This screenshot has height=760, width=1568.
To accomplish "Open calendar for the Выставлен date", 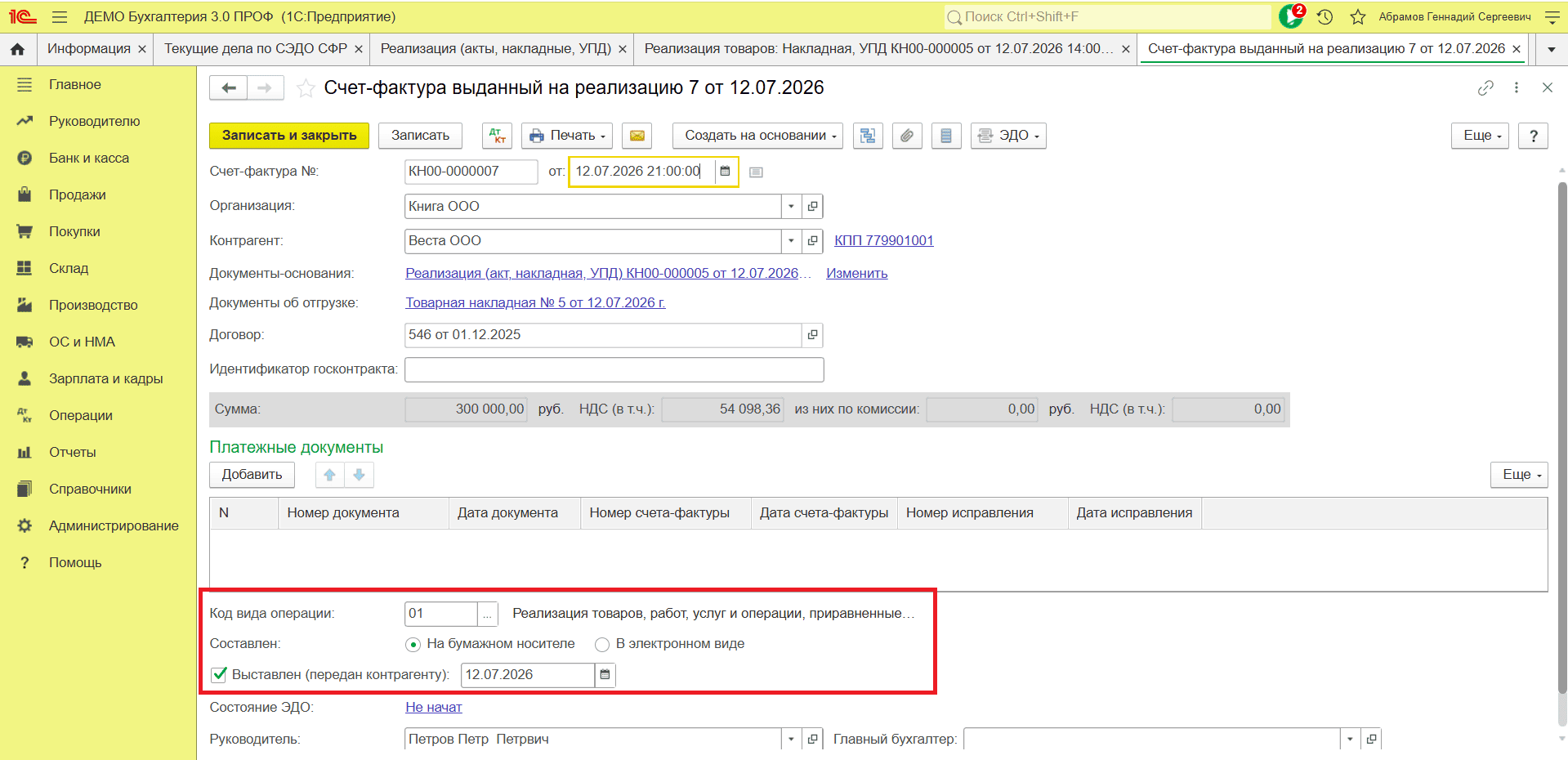I will tap(605, 675).
